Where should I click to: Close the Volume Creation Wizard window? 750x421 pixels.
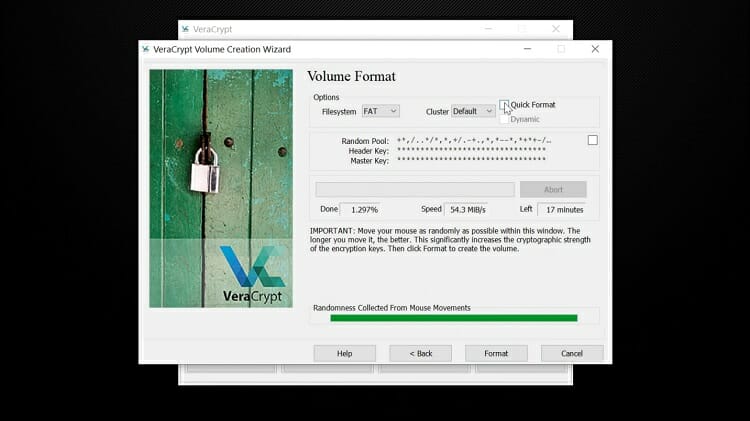pyautogui.click(x=595, y=49)
